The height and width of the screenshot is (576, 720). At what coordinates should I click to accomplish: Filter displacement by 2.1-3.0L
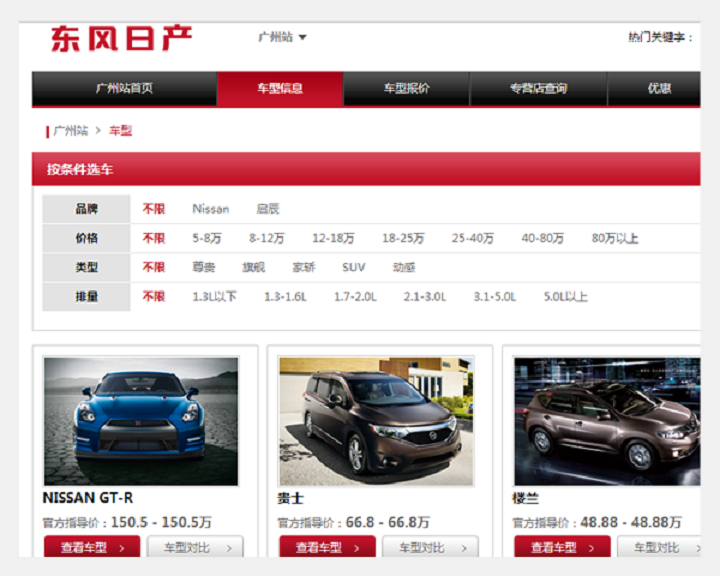tap(425, 297)
